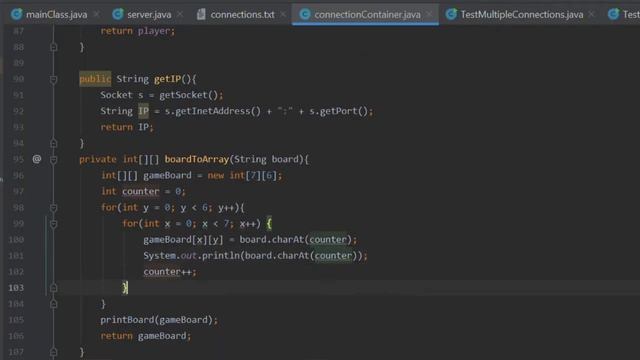Click printBoard(gameBoard) call
Viewport: 640px width, 360px height.
point(157,320)
